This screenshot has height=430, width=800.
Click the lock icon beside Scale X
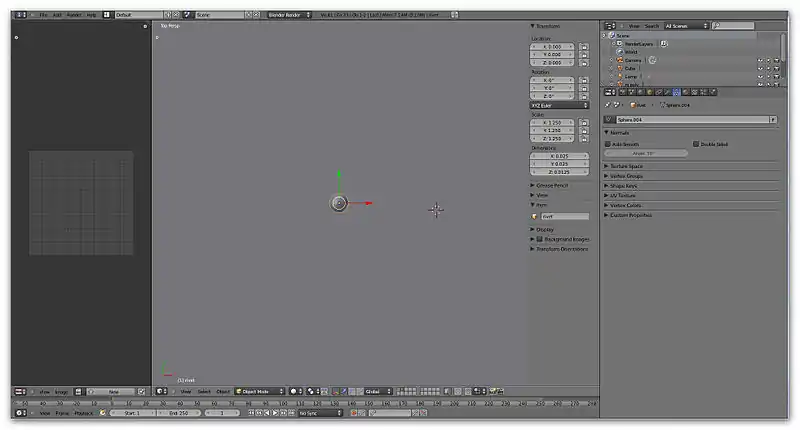coord(584,122)
